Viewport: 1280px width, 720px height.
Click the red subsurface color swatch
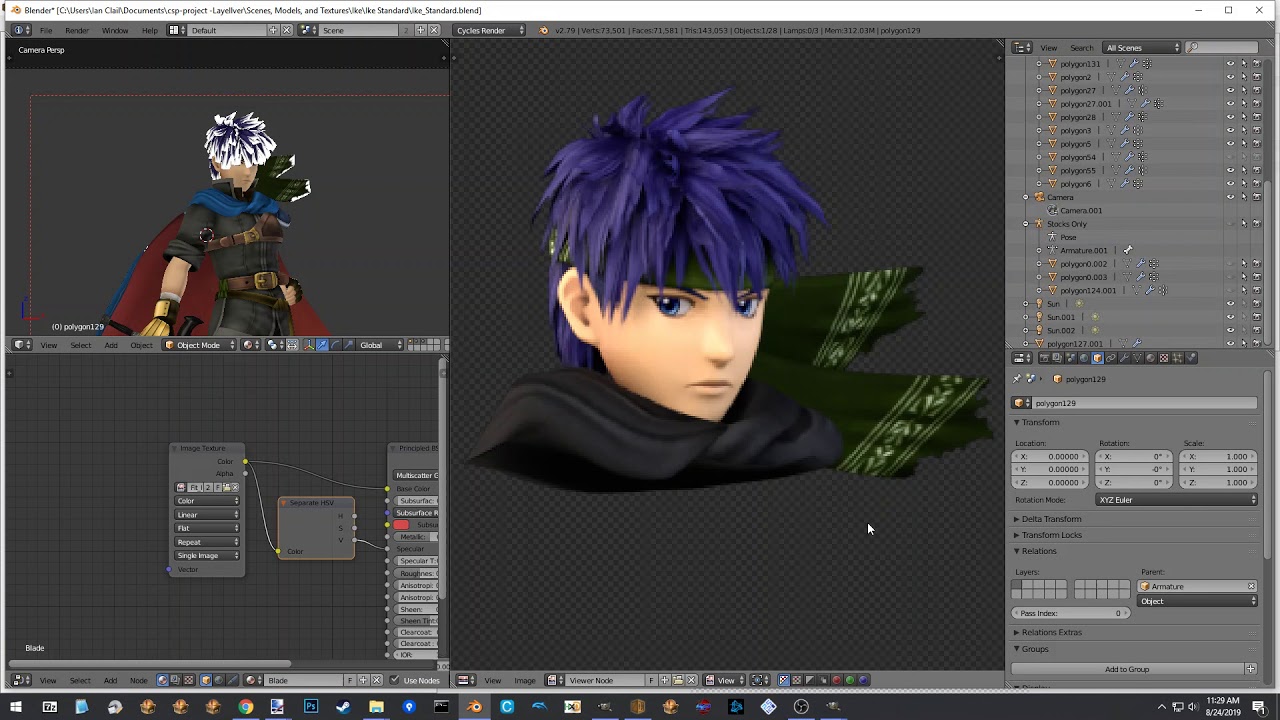coord(401,525)
